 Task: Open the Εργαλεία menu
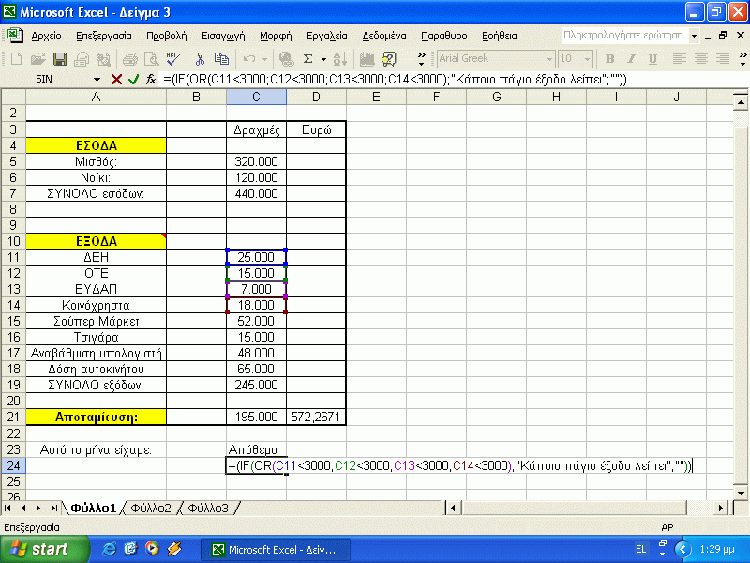327,36
